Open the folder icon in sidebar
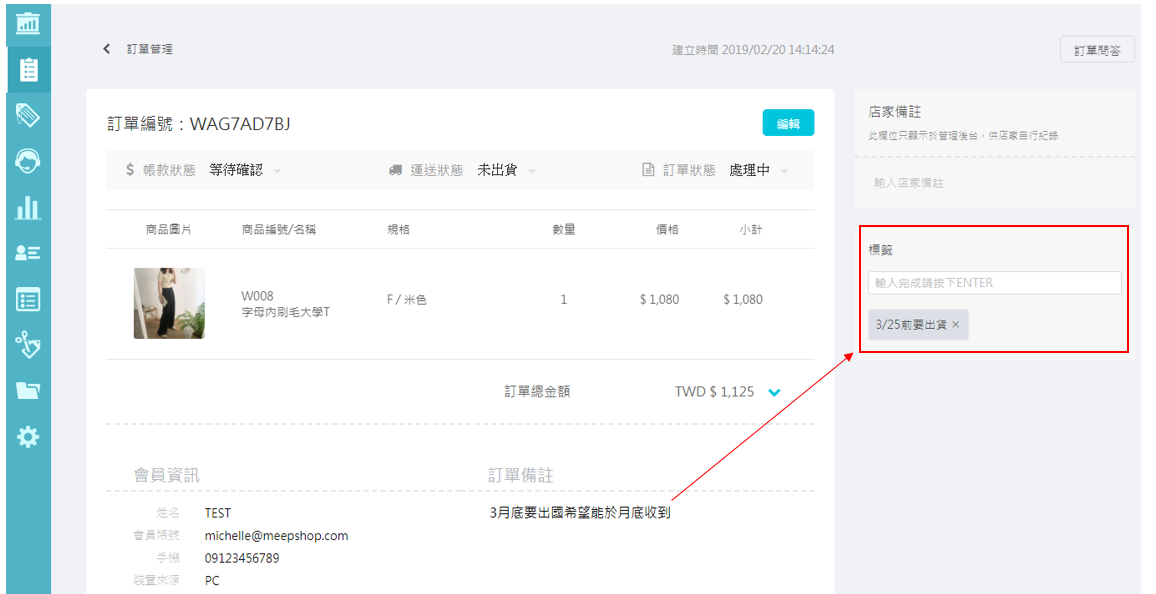The height and width of the screenshot is (594, 1156). 28,391
